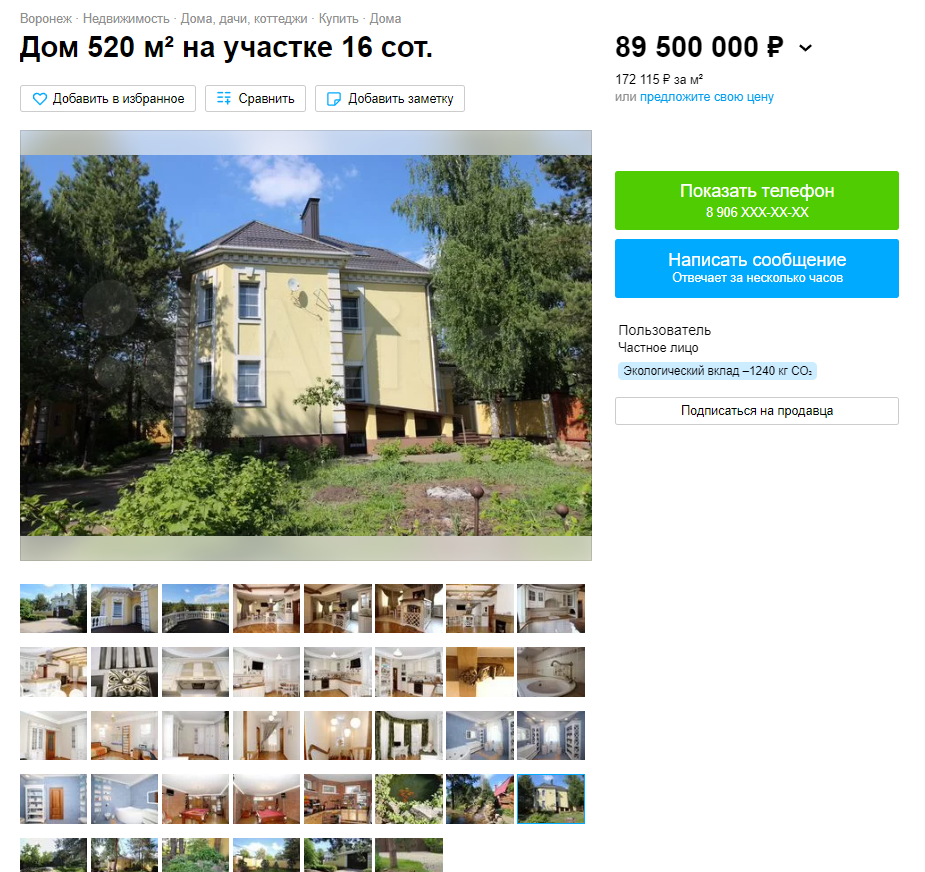Image resolution: width=925 pixels, height=872 pixels.
Task: Select the first thumbnail in gallery
Action: [x=53, y=608]
